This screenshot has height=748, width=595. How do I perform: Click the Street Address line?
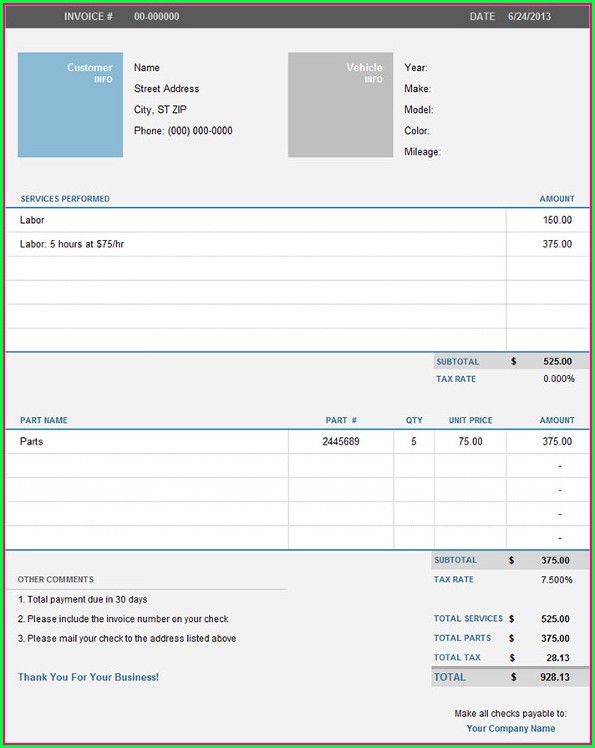[167, 89]
